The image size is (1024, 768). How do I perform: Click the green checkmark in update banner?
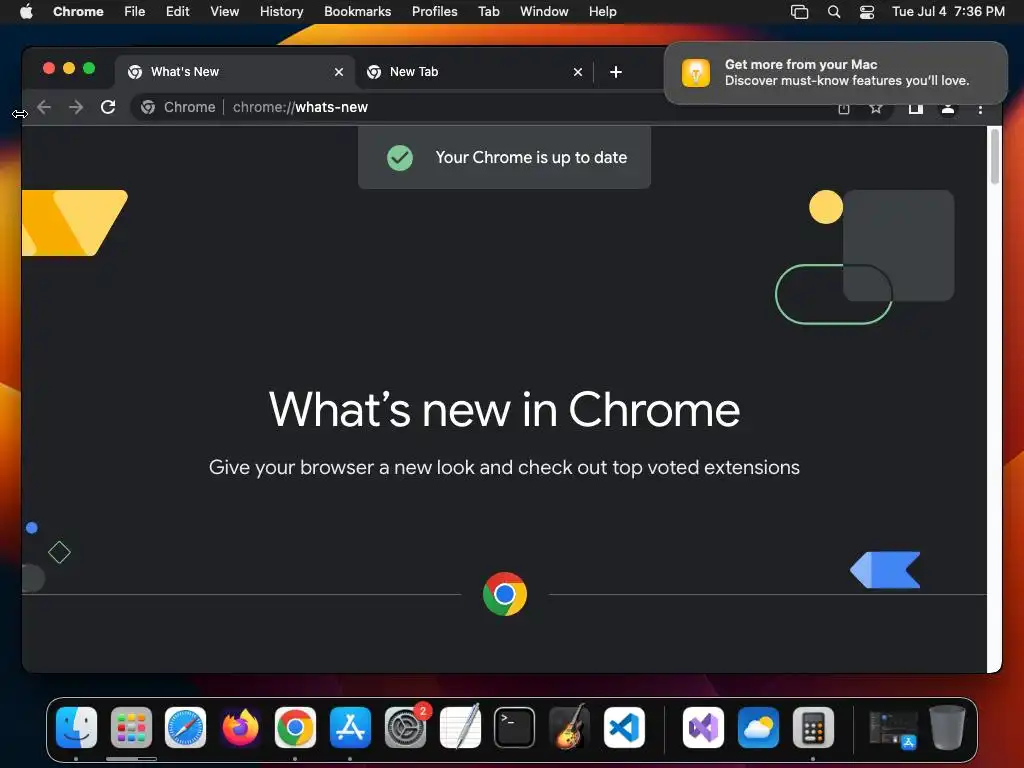coord(400,157)
